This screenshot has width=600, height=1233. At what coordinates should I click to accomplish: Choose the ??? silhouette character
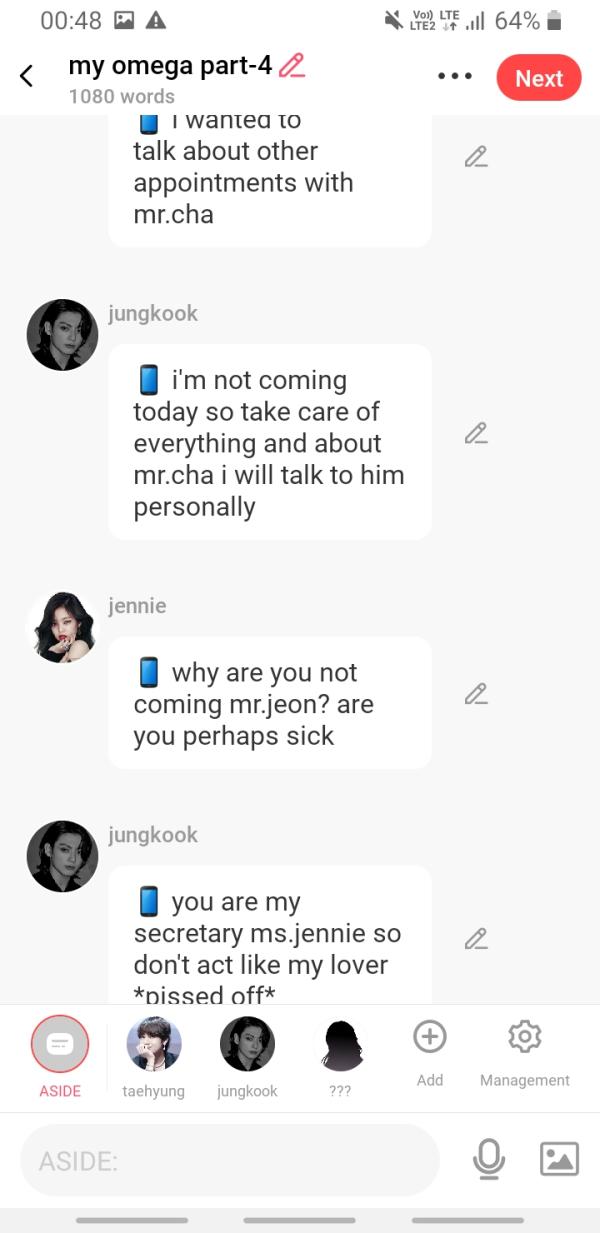pos(341,1057)
